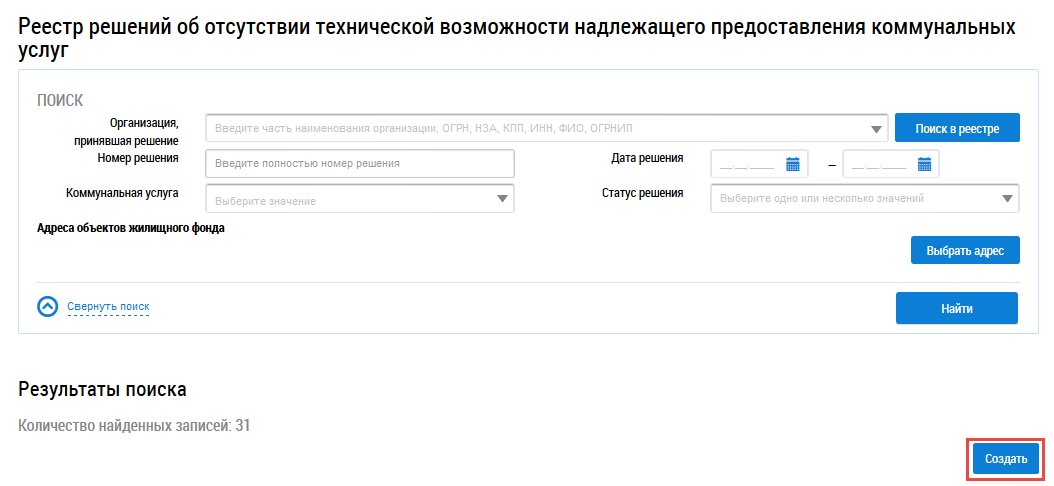Click the Адреса объектов жилищного фонда label

(130, 229)
